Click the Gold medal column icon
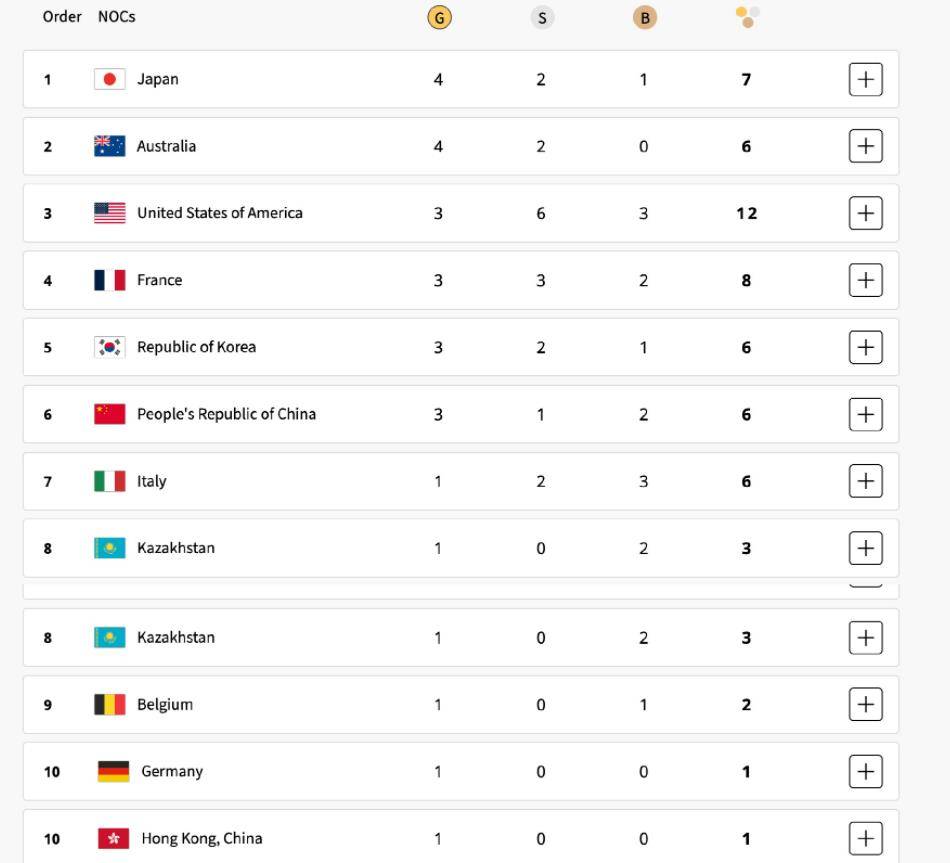The width and height of the screenshot is (950, 863). tap(439, 18)
